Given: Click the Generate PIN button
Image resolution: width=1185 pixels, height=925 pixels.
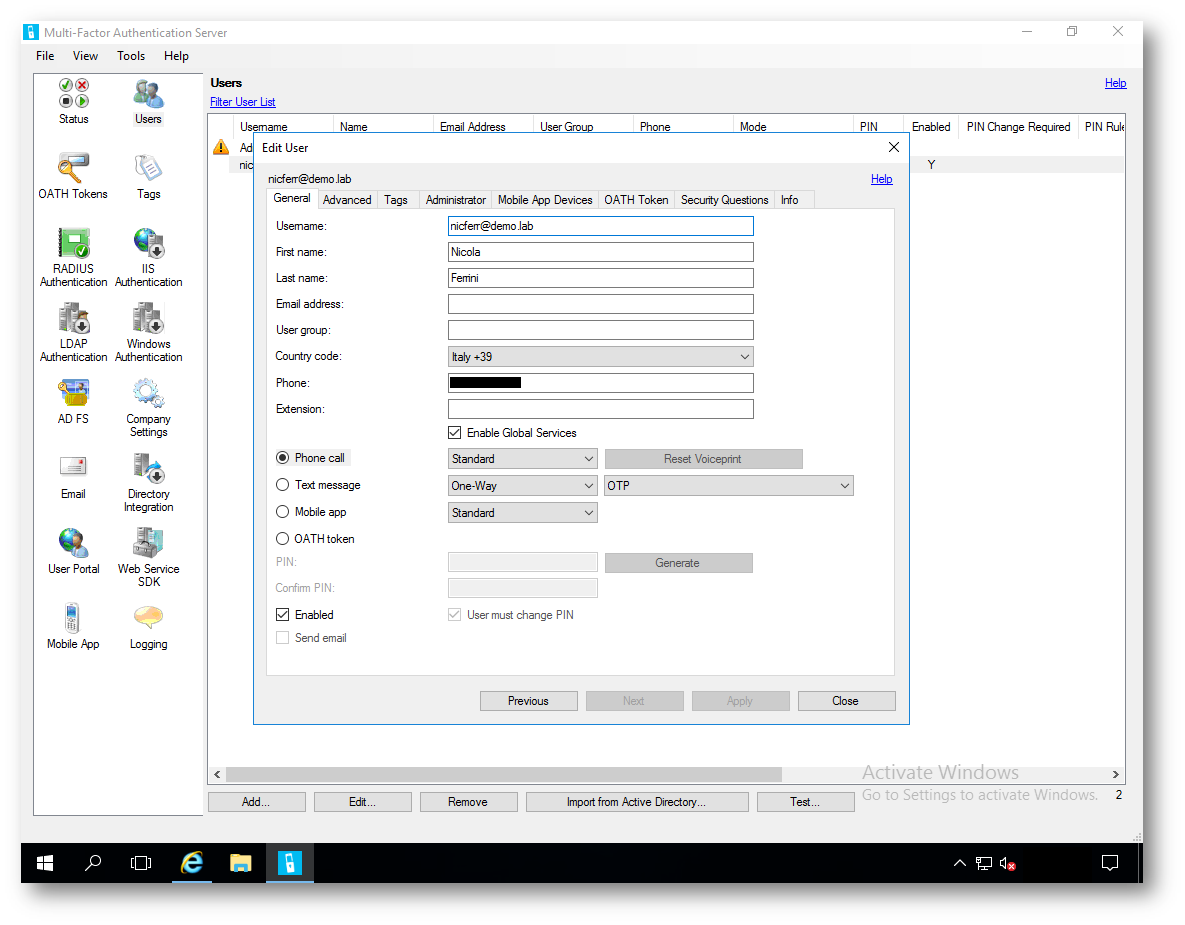Looking at the screenshot, I should pyautogui.click(x=678, y=563).
